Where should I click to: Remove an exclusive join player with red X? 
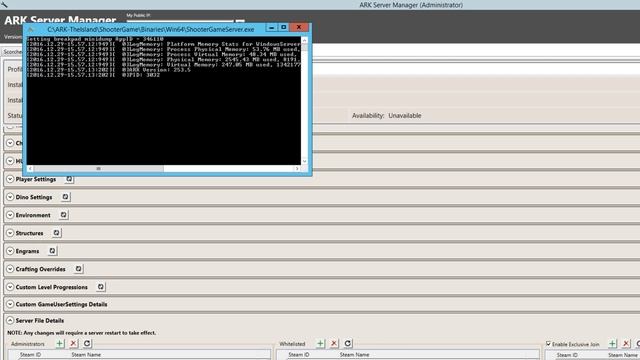pos(626,344)
